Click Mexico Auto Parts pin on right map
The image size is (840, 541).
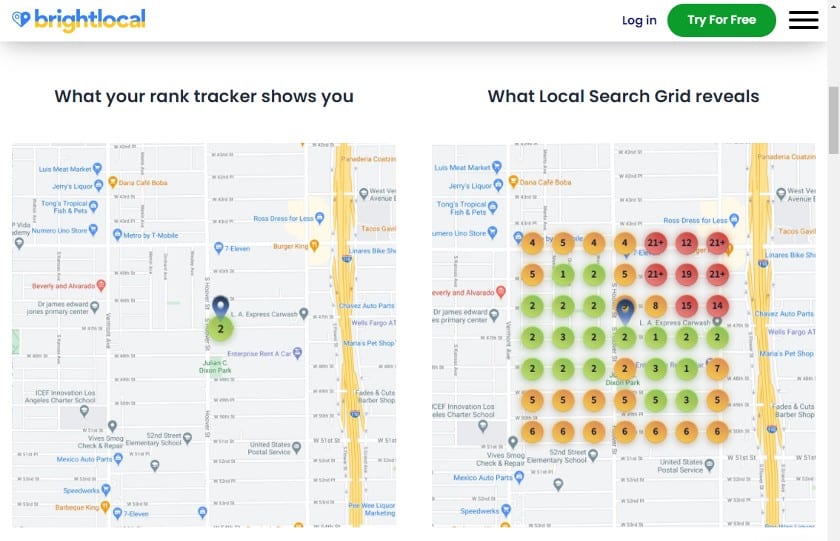coord(519,477)
